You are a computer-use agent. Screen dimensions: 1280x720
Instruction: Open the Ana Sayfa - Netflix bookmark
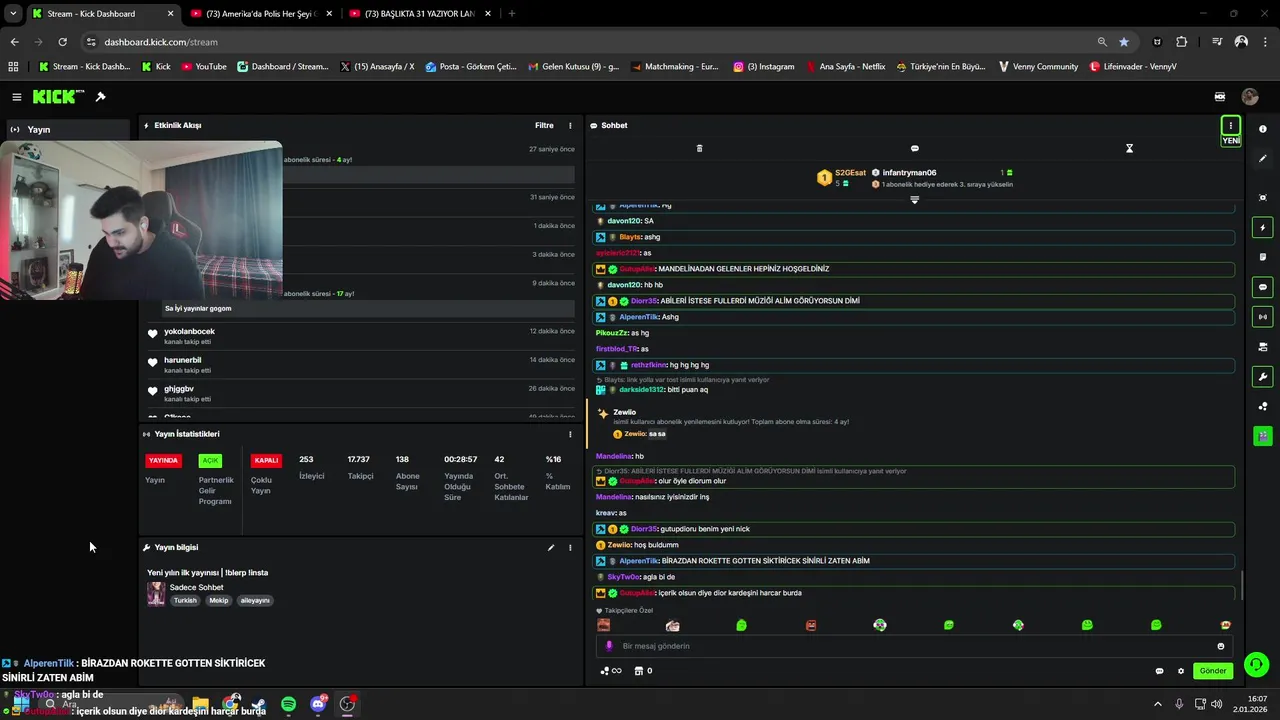click(844, 67)
